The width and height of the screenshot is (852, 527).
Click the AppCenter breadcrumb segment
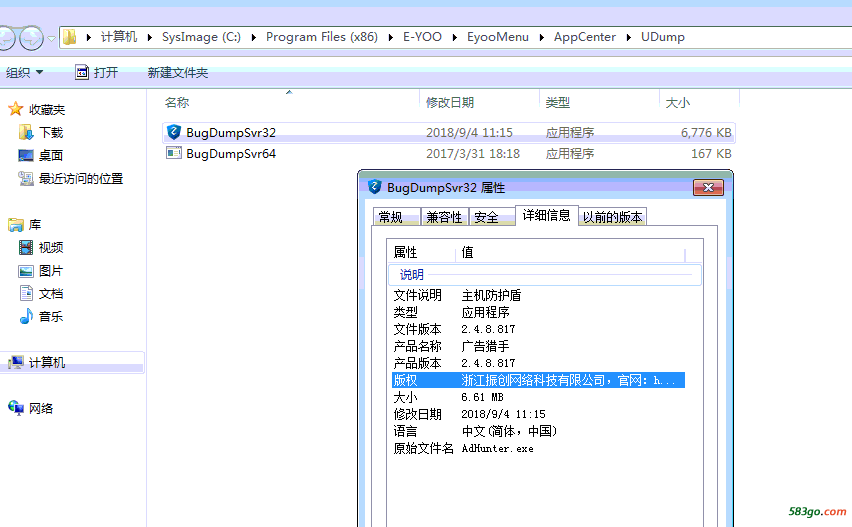click(585, 37)
